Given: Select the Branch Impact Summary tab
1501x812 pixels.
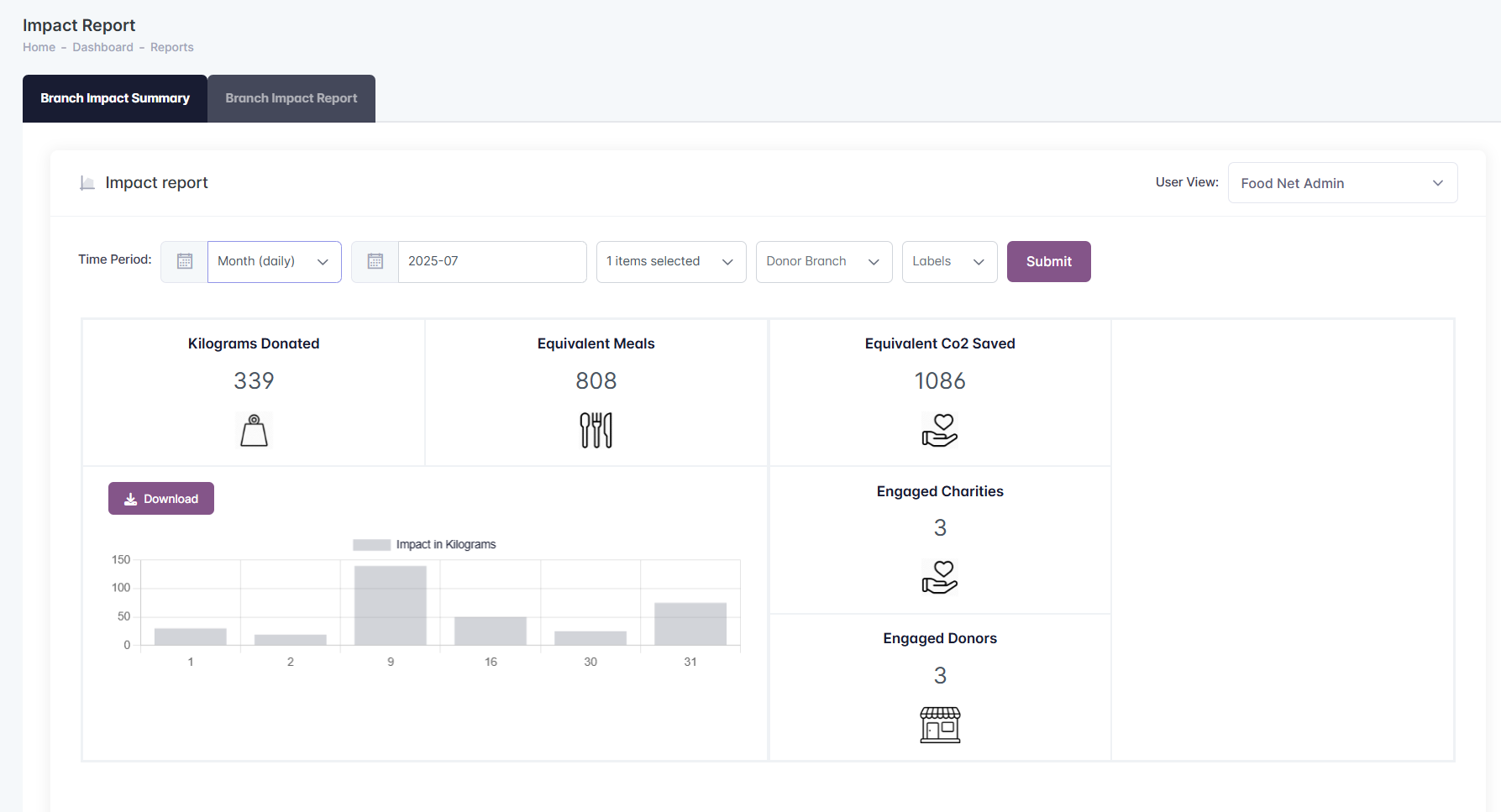Looking at the screenshot, I should (115, 98).
